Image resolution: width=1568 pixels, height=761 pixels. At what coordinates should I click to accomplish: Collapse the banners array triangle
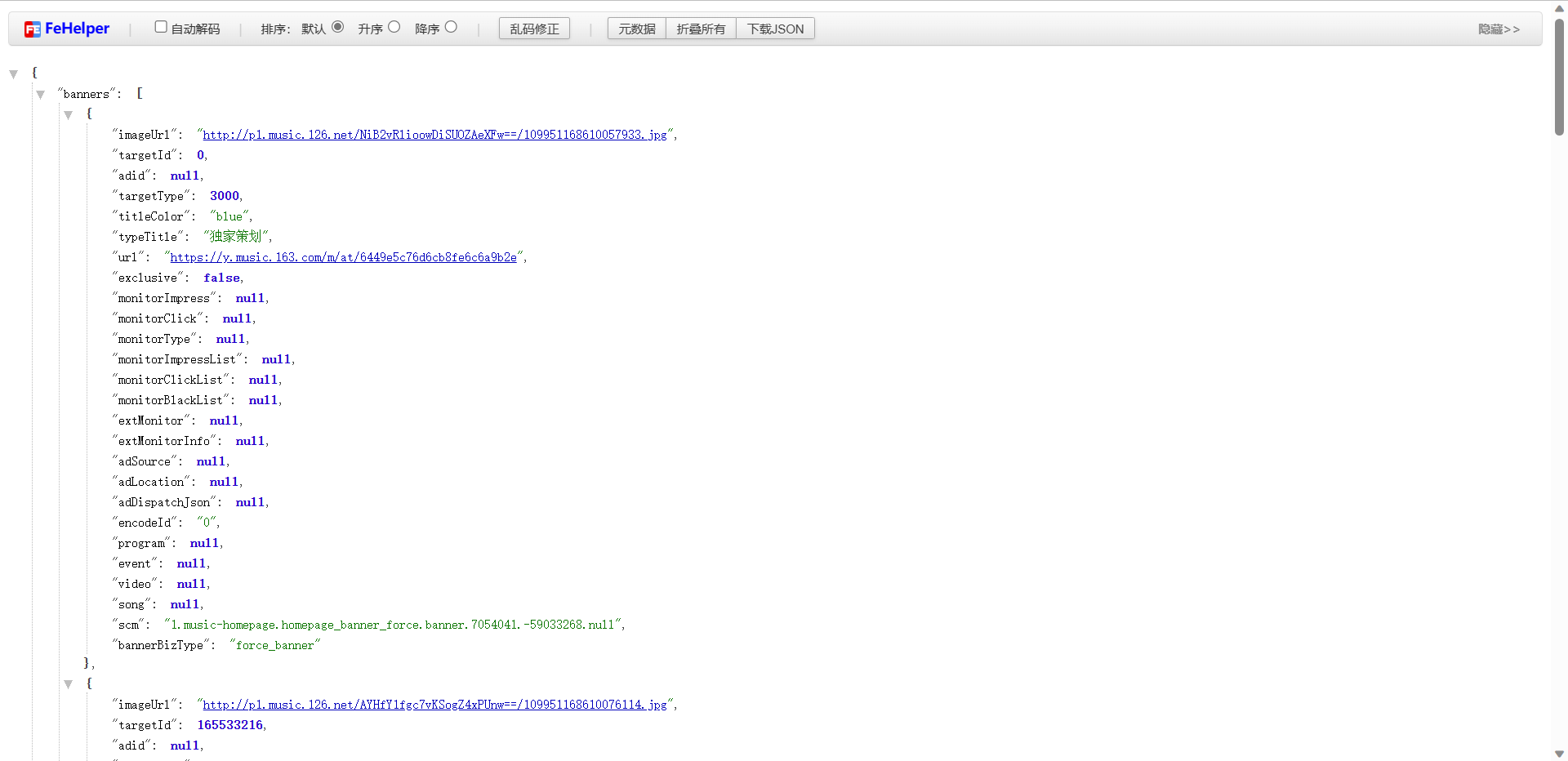[40, 95]
